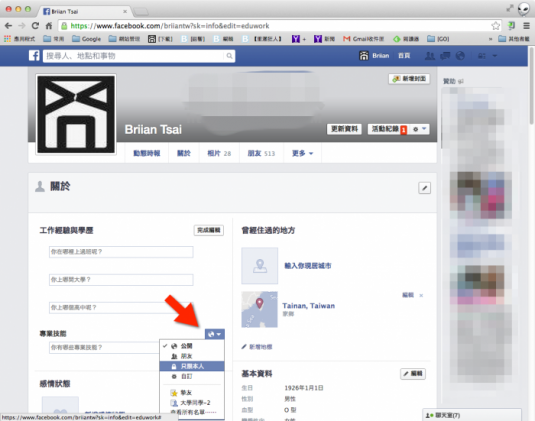535x421 pixels.
Task: Click the workplace input field
Action: click(121, 252)
